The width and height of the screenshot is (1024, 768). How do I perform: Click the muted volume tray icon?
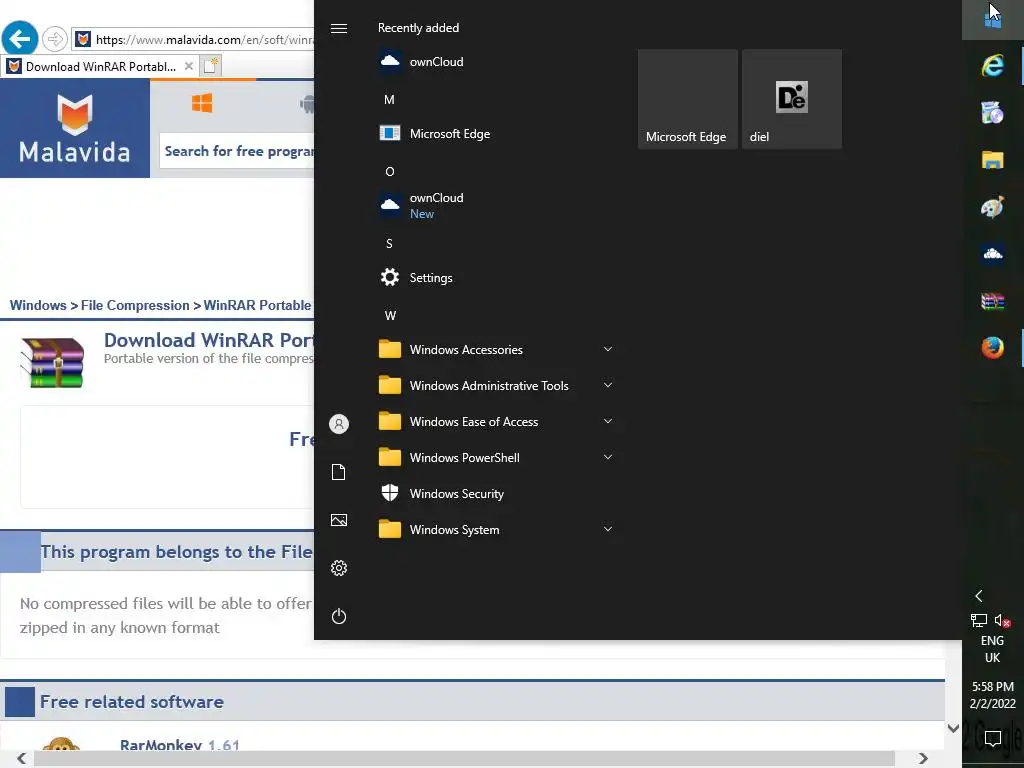click(x=1002, y=620)
